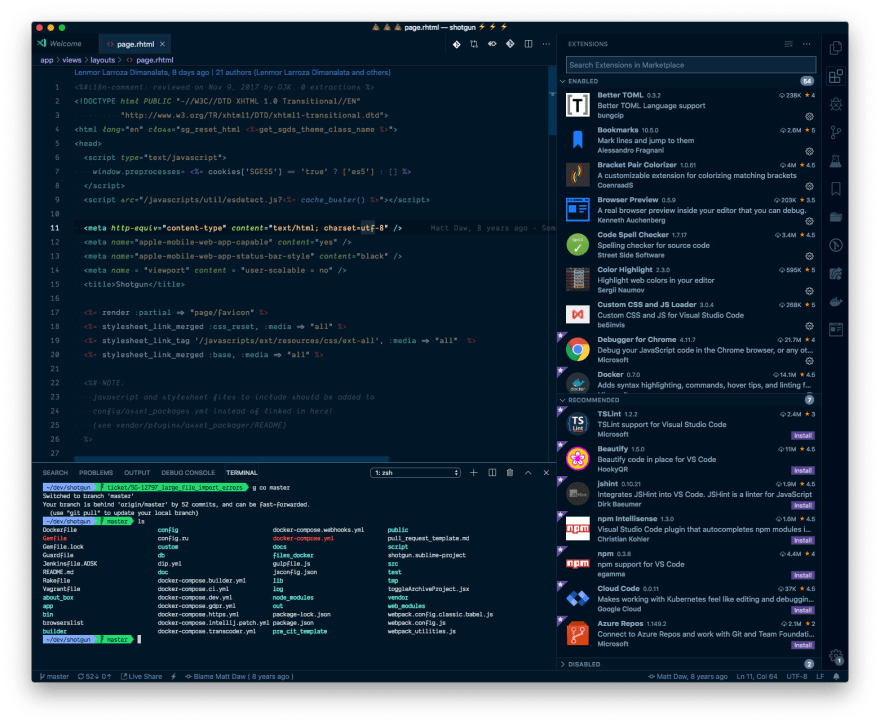This screenshot has height=724, width=880.
Task: Click the toggle file blame icon
Action: tap(492, 44)
